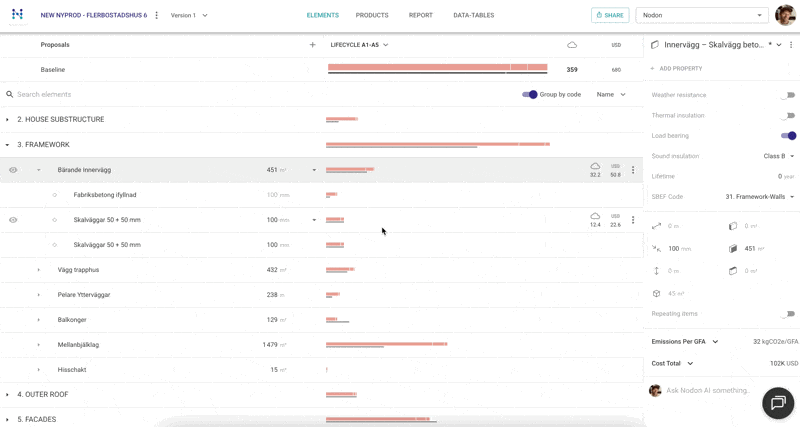The width and height of the screenshot is (800, 427).
Task: Add a new proposal with plus icon
Action: 312,45
